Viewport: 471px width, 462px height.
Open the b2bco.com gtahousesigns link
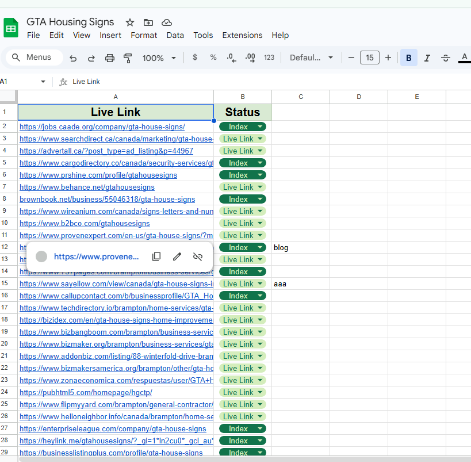pos(85,223)
